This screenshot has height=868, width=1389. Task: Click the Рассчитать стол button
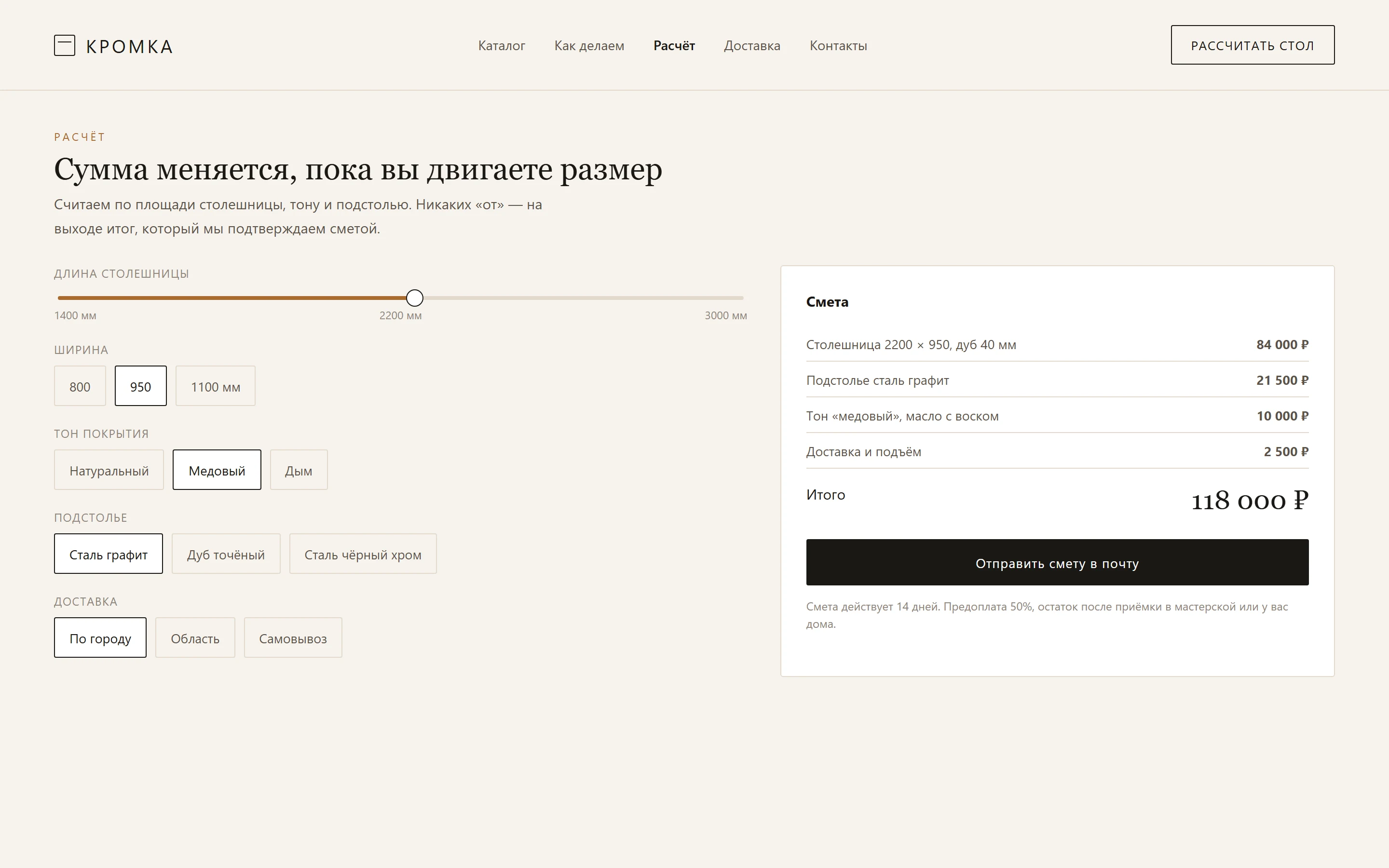click(1253, 45)
